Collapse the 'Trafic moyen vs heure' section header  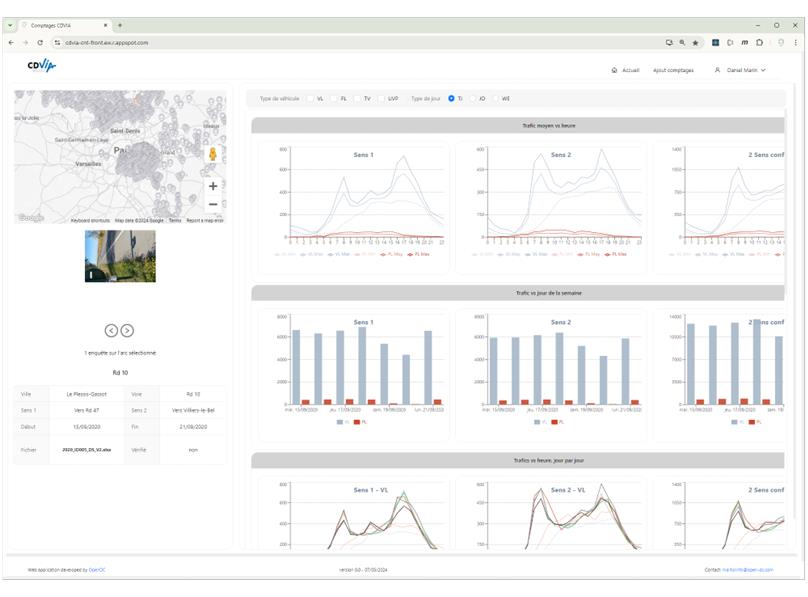[x=518, y=126]
